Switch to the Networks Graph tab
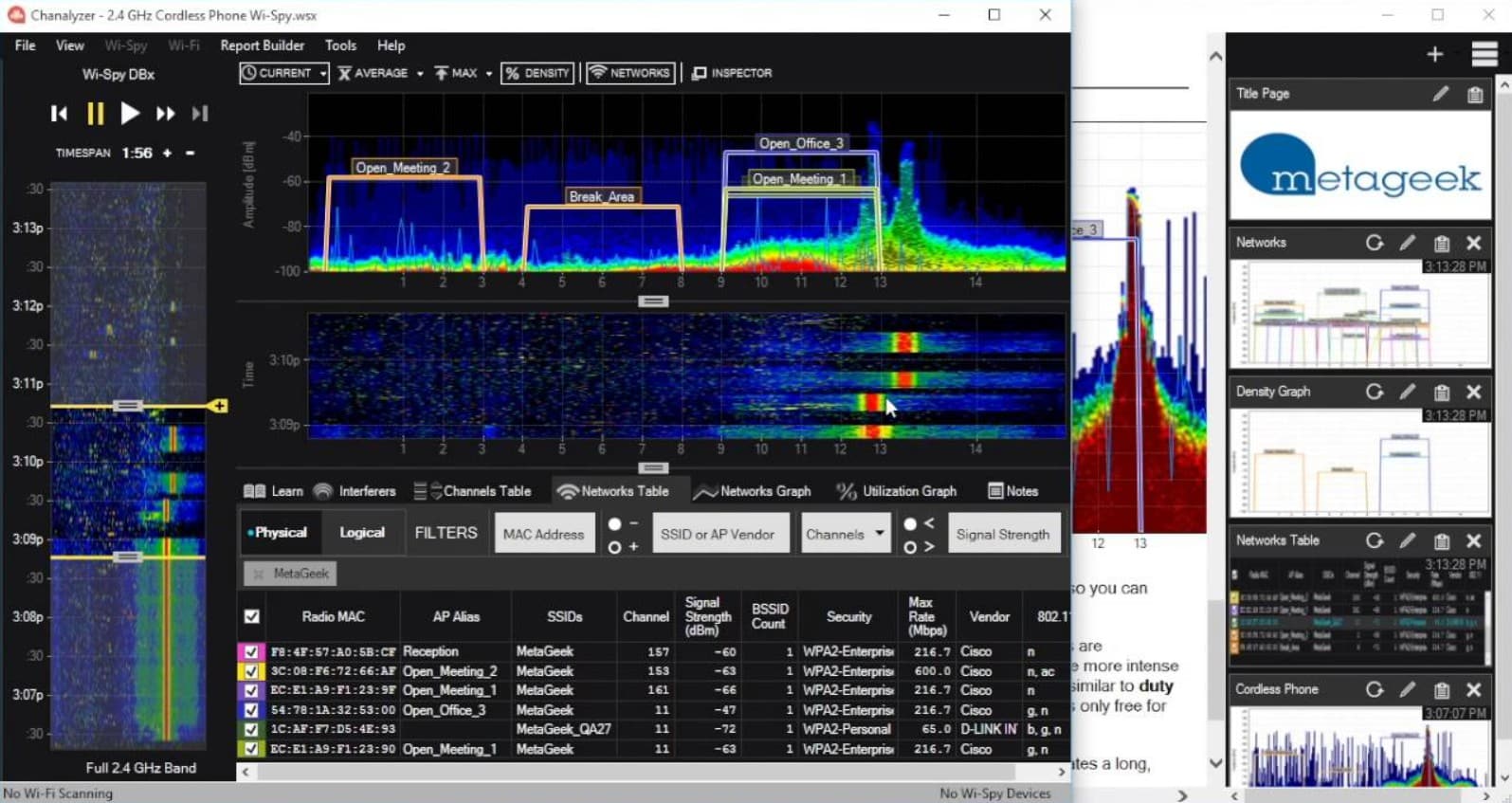The width and height of the screenshot is (1512, 803). click(x=752, y=491)
